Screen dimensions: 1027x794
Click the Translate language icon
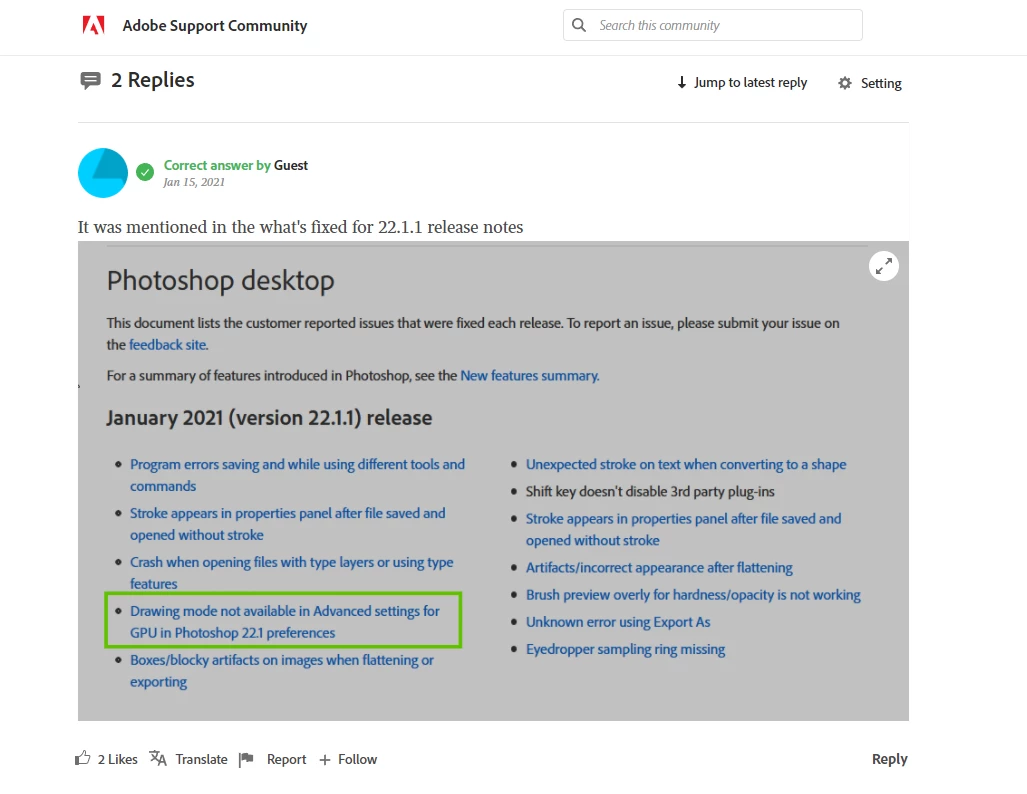point(158,758)
